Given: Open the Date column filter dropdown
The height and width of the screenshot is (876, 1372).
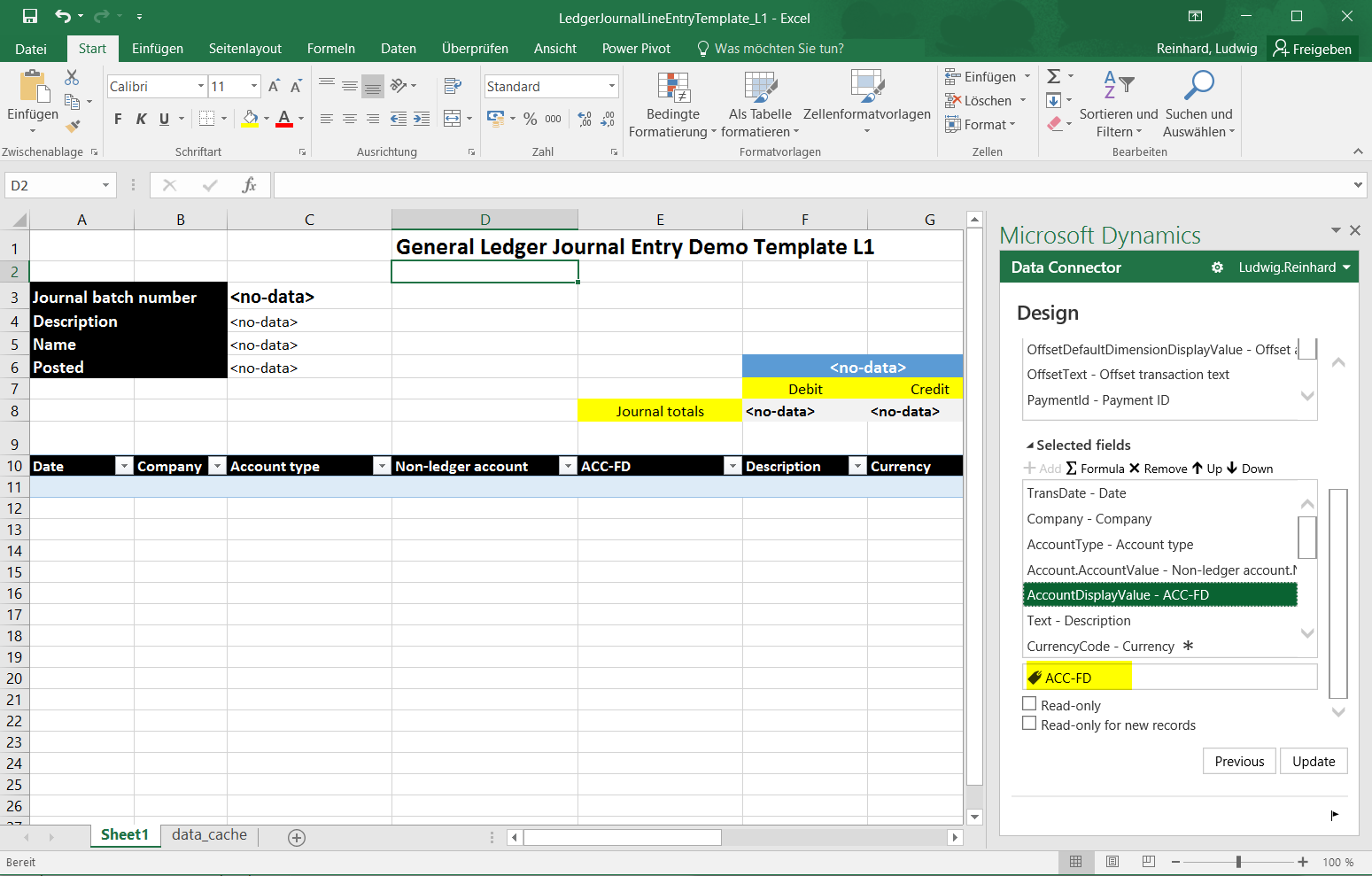Looking at the screenshot, I should pyautogui.click(x=124, y=466).
